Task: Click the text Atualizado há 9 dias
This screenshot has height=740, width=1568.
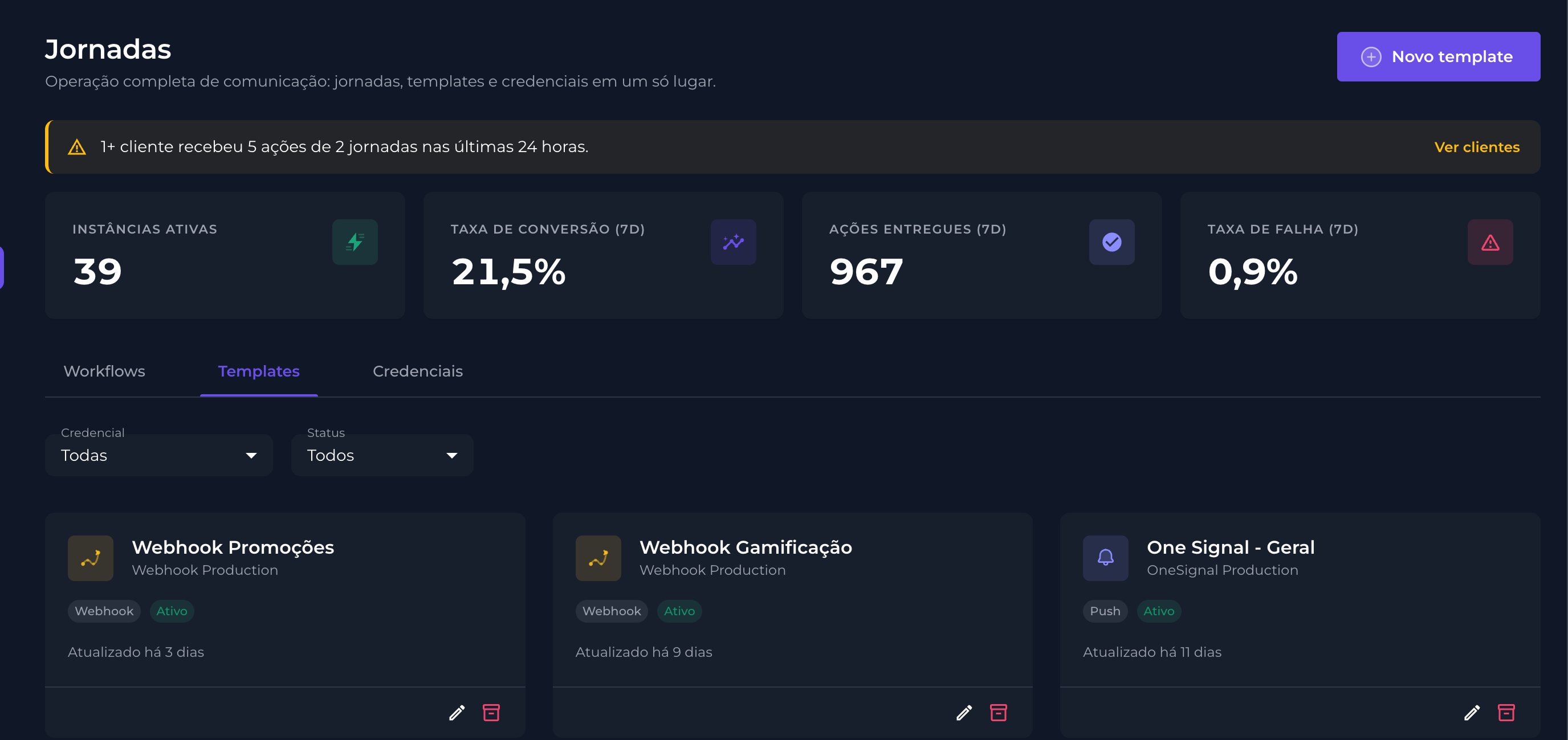Action: click(x=644, y=652)
